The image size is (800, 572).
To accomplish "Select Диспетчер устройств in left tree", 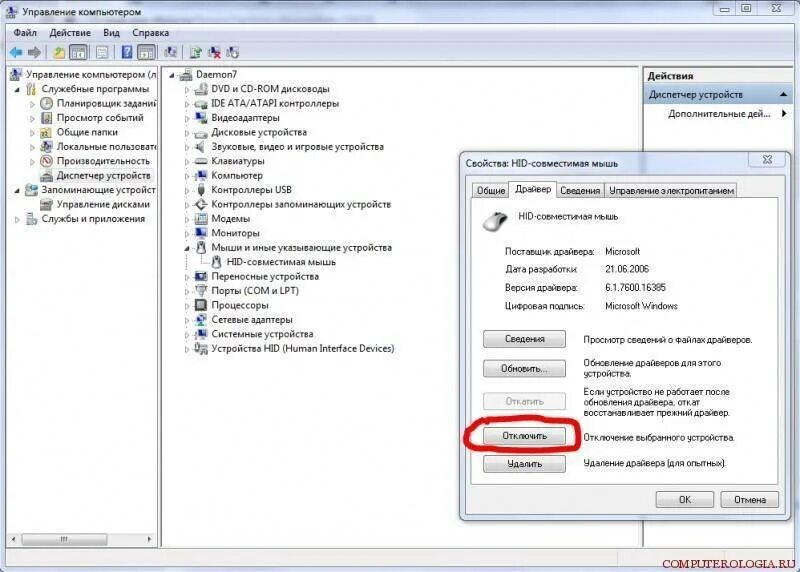I will click(103, 176).
